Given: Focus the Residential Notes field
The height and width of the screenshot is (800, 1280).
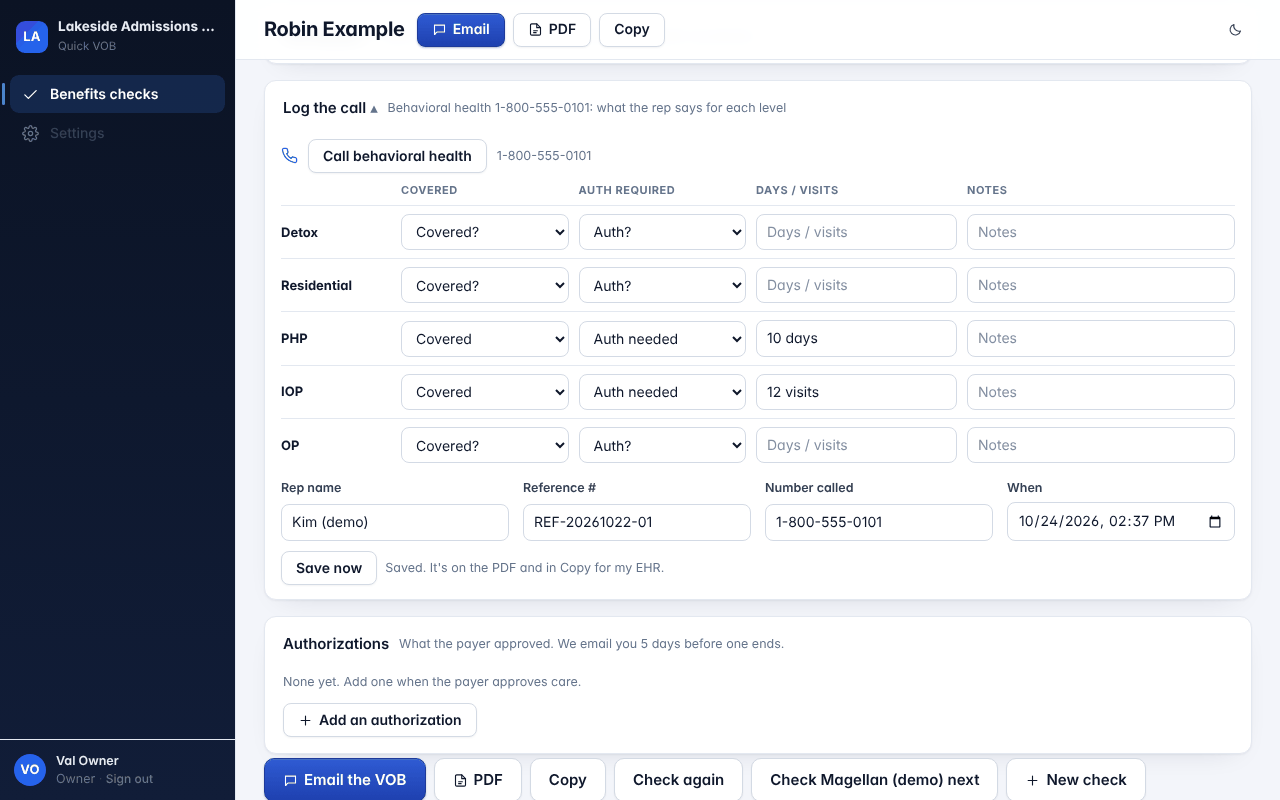Looking at the screenshot, I should (x=1101, y=286).
